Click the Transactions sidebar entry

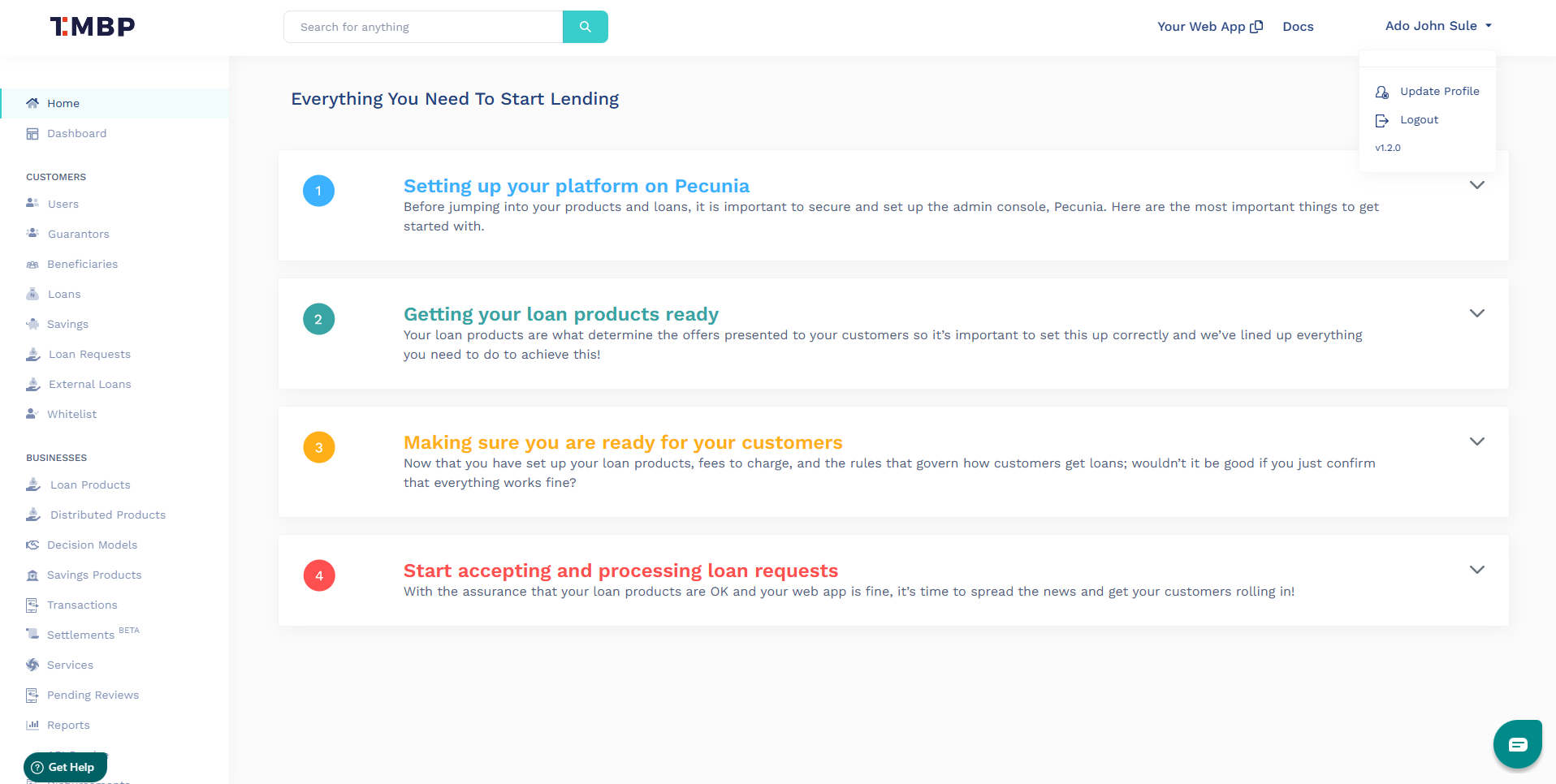[82, 605]
